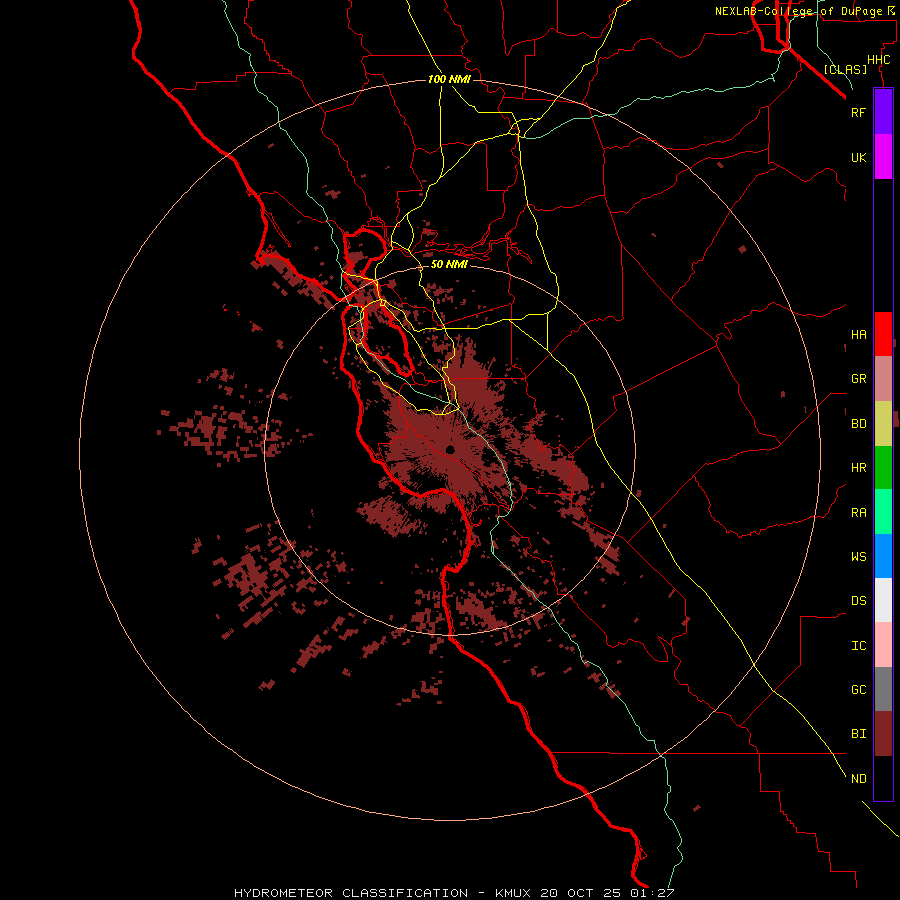Screen dimensions: 900x900
Task: Click the IC light-pink legend swatch
Action: click(883, 645)
